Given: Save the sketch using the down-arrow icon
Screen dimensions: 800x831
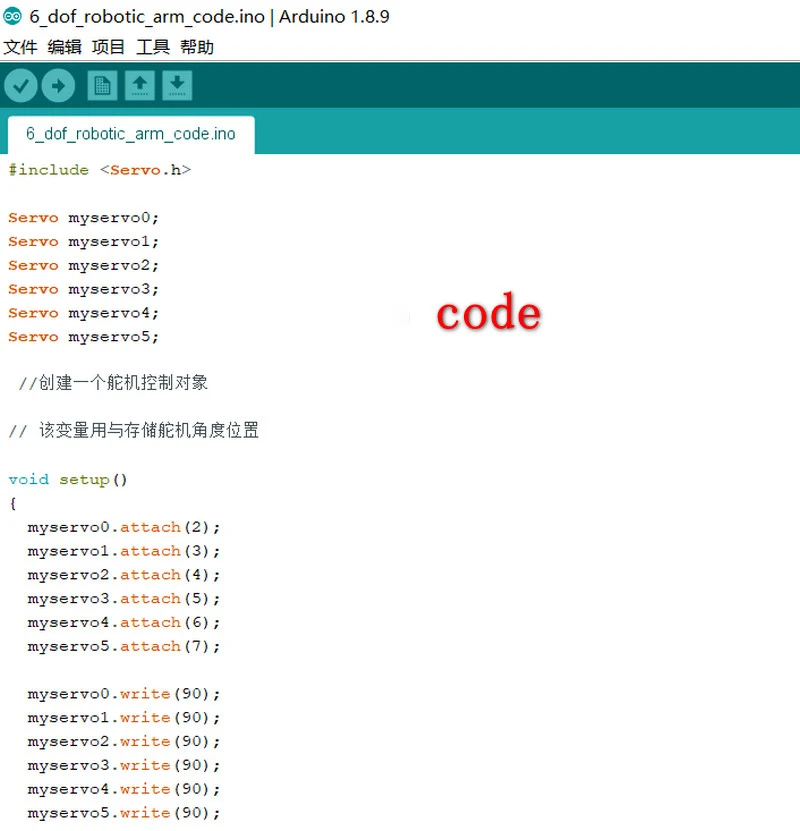Looking at the screenshot, I should coord(176,86).
